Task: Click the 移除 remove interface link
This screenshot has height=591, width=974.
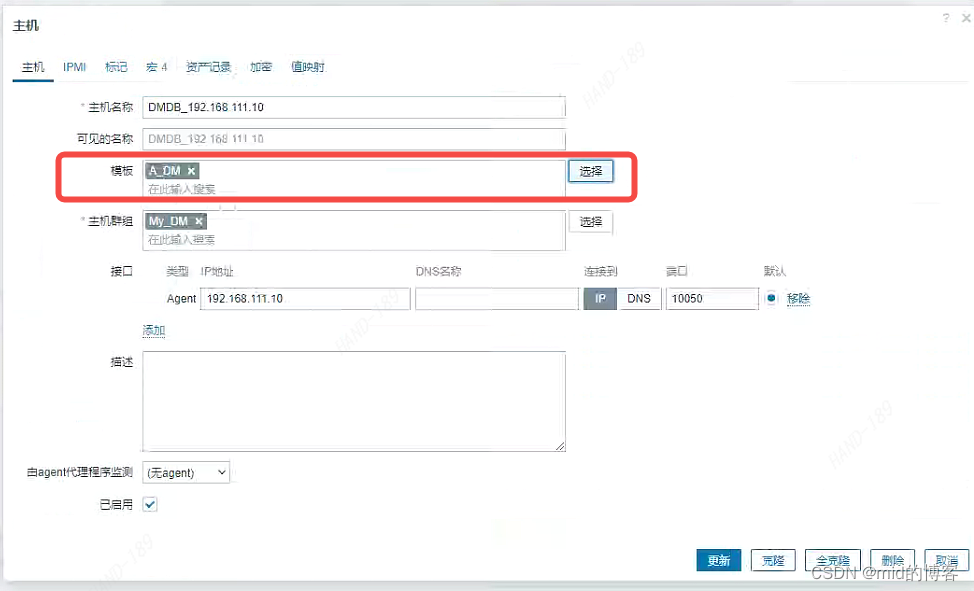Action: [x=798, y=298]
